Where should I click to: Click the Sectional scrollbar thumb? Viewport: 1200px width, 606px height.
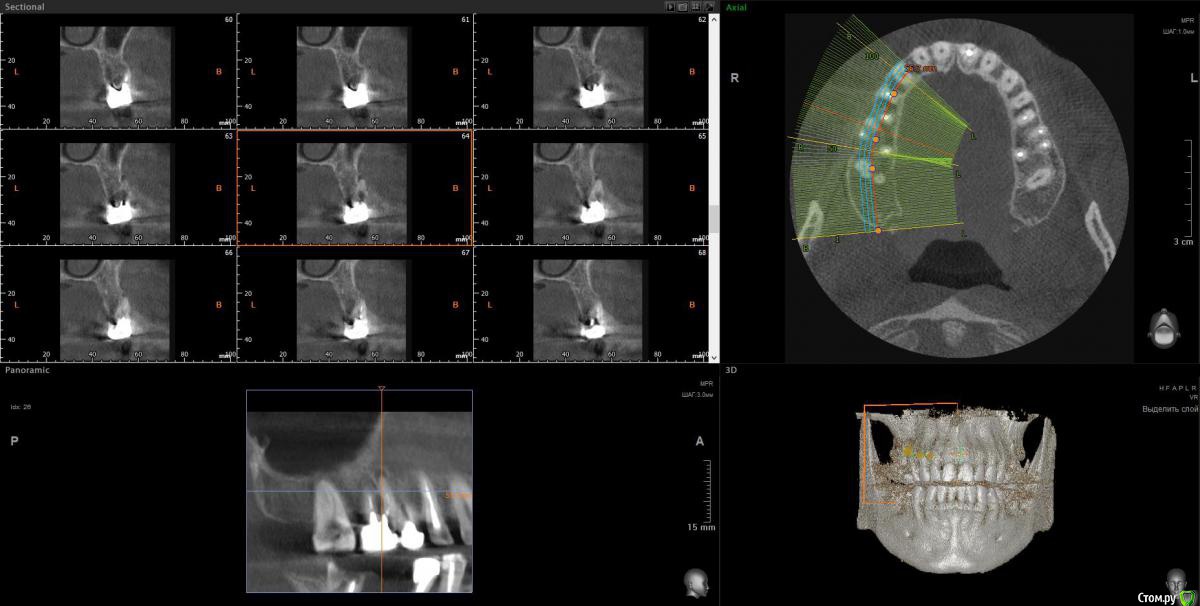(713, 218)
